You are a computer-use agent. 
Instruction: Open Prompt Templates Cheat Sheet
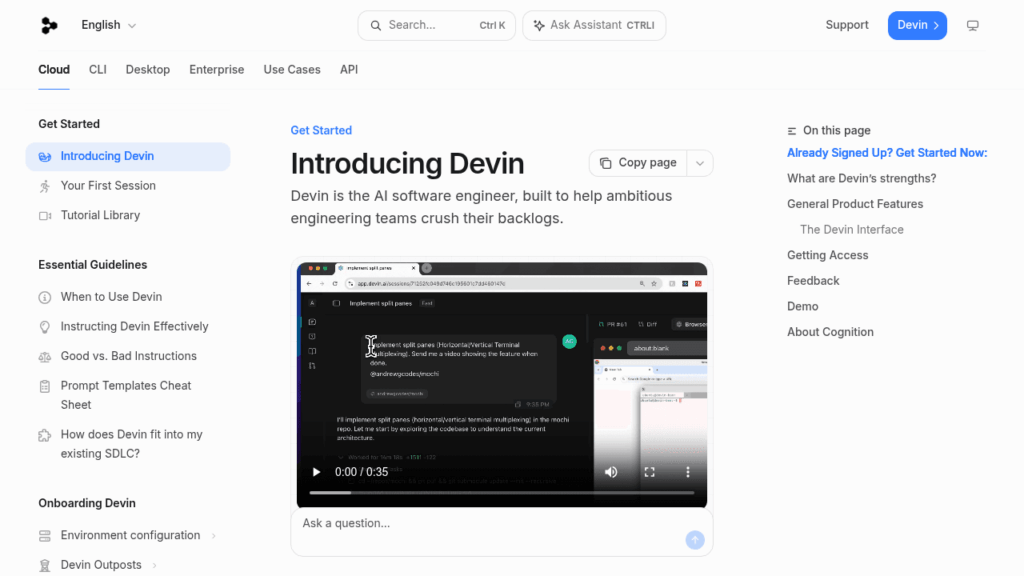[x=126, y=395]
